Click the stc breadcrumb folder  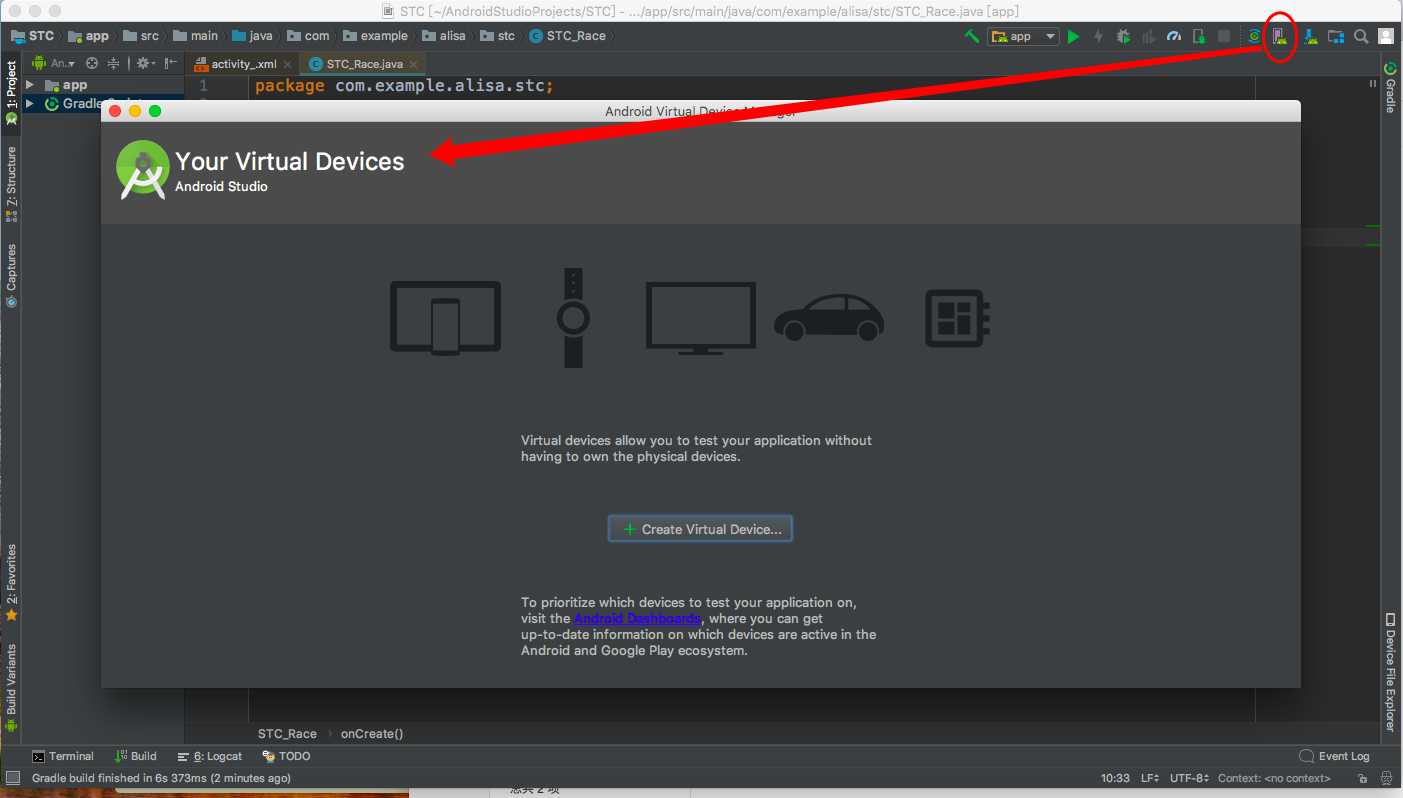(x=498, y=36)
